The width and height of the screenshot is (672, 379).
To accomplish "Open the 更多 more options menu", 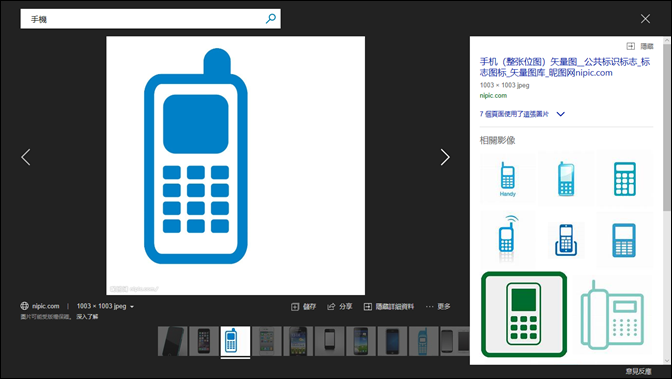I will (438, 307).
